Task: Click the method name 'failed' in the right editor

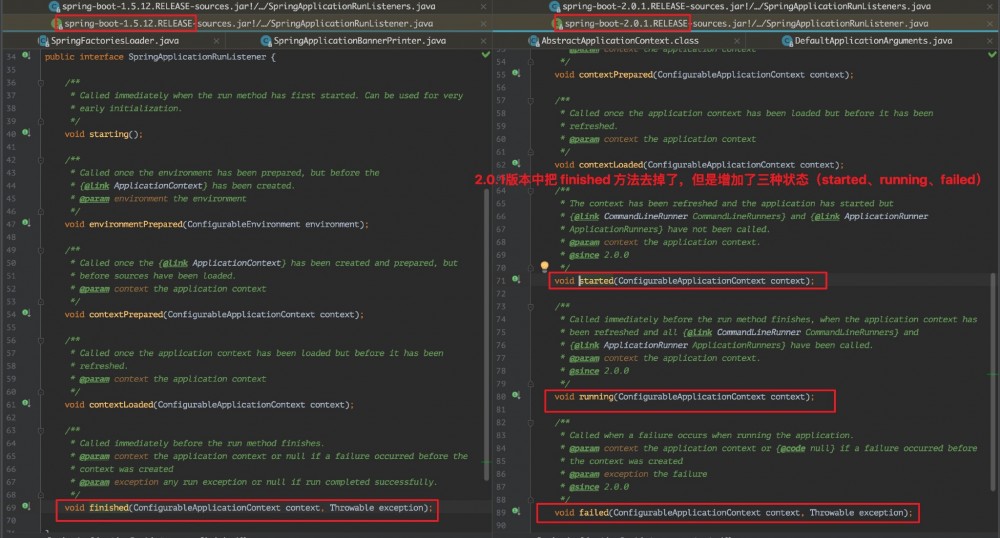Action: [x=594, y=513]
